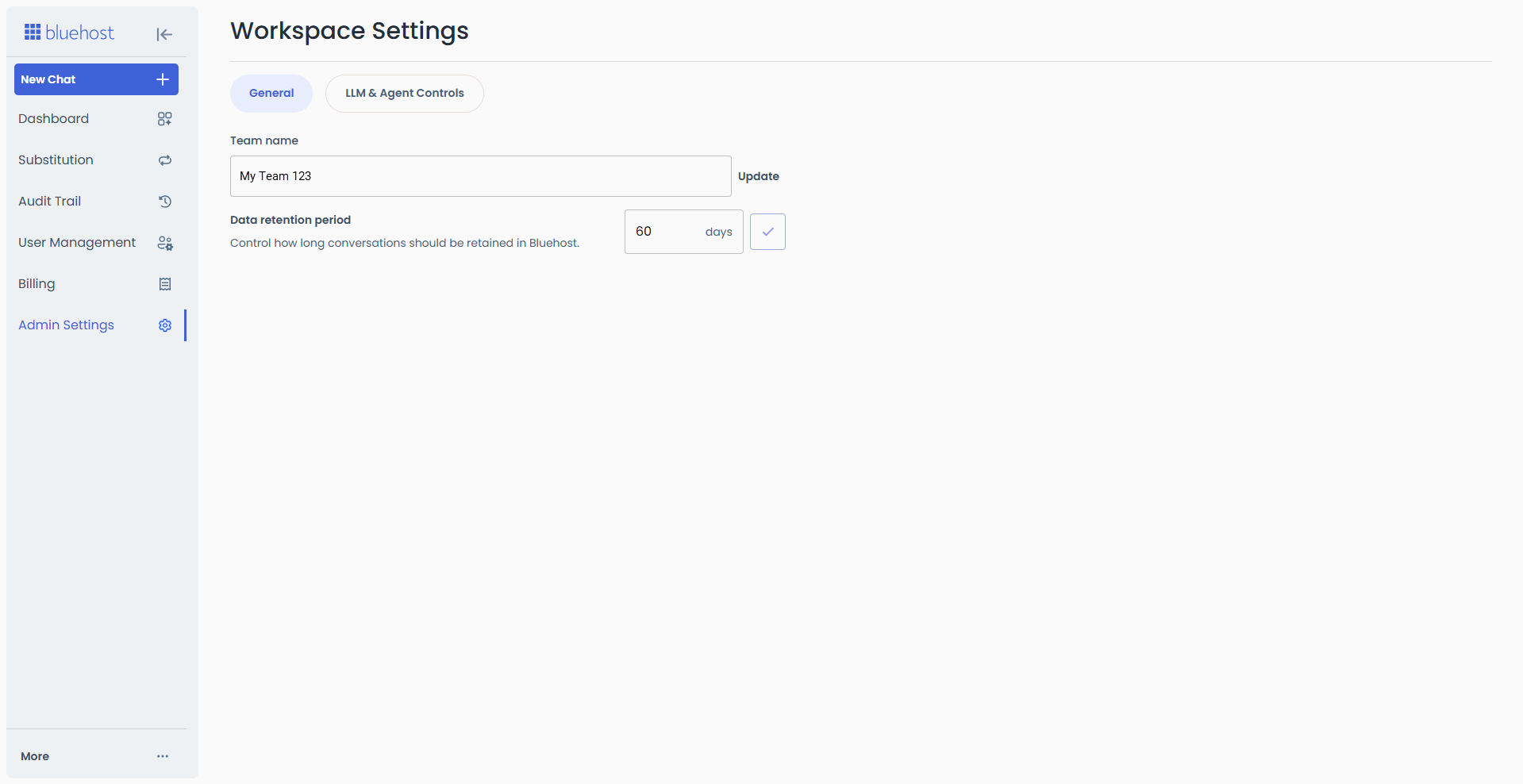Click the Workspace Settings heading
This screenshot has width=1523, height=784.
[x=349, y=31]
